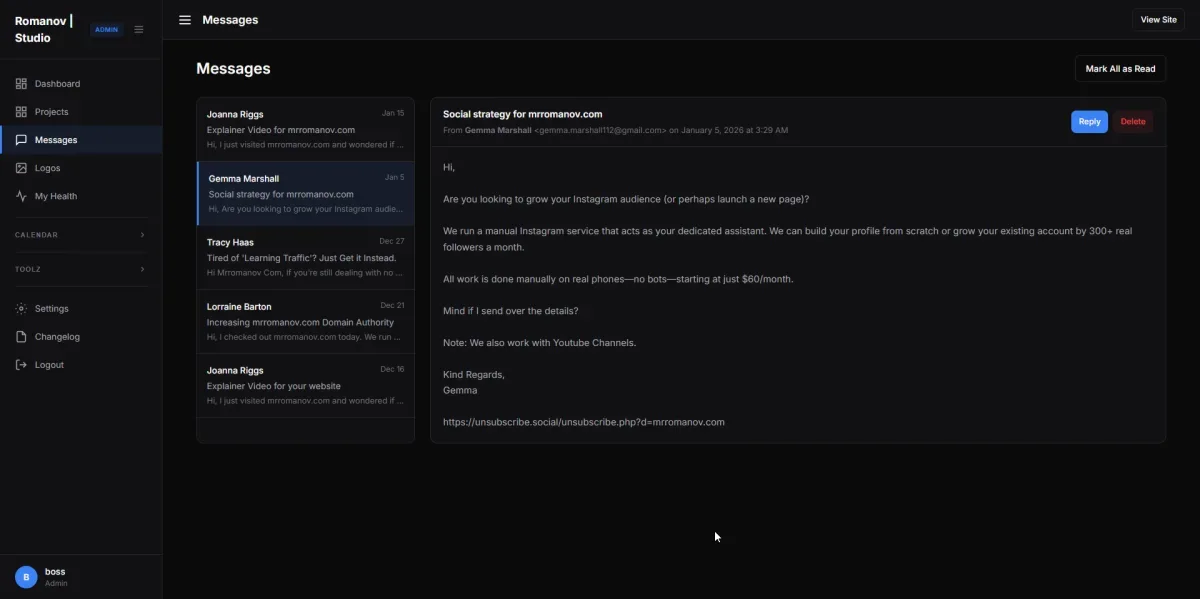Click the My Health pulse icon
The width and height of the screenshot is (1200, 599).
coord(21,196)
